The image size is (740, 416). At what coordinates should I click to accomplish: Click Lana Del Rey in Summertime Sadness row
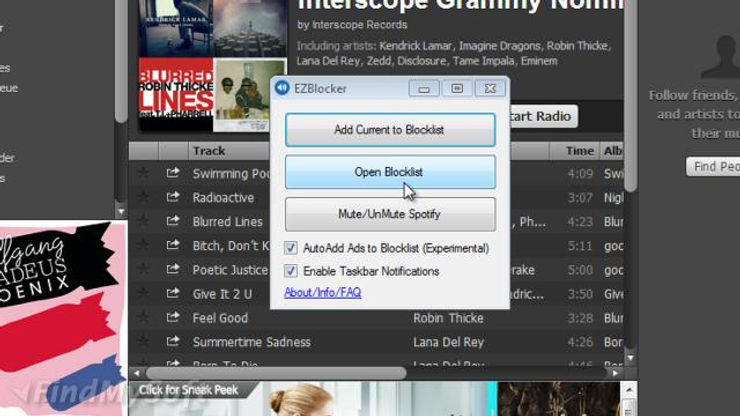(x=448, y=342)
